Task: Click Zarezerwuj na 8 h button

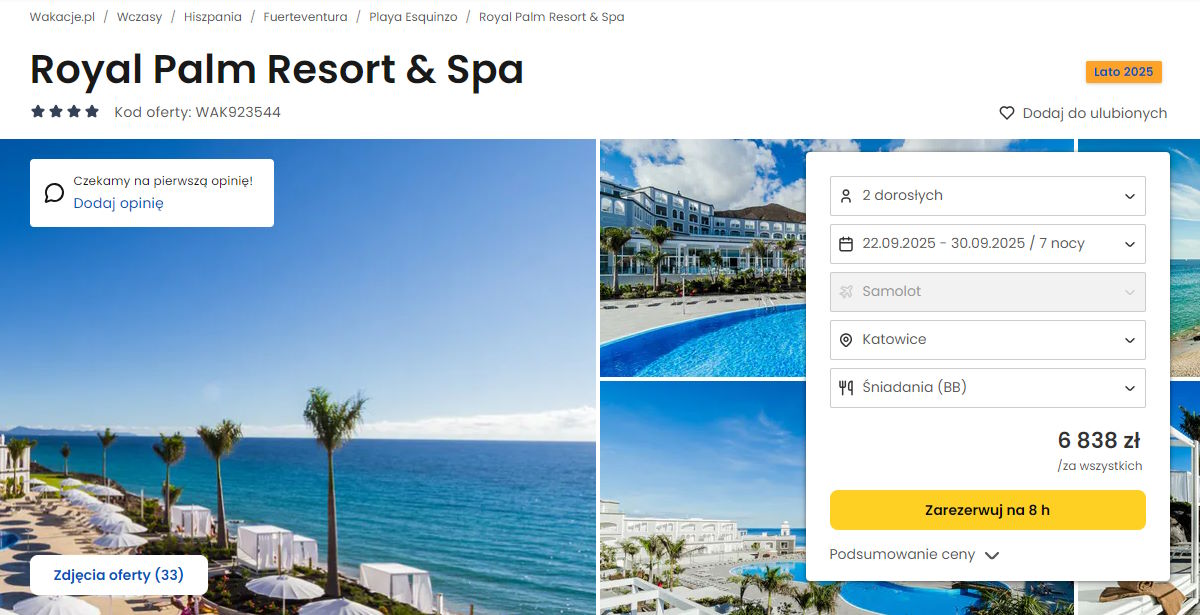Action: pyautogui.click(x=988, y=510)
